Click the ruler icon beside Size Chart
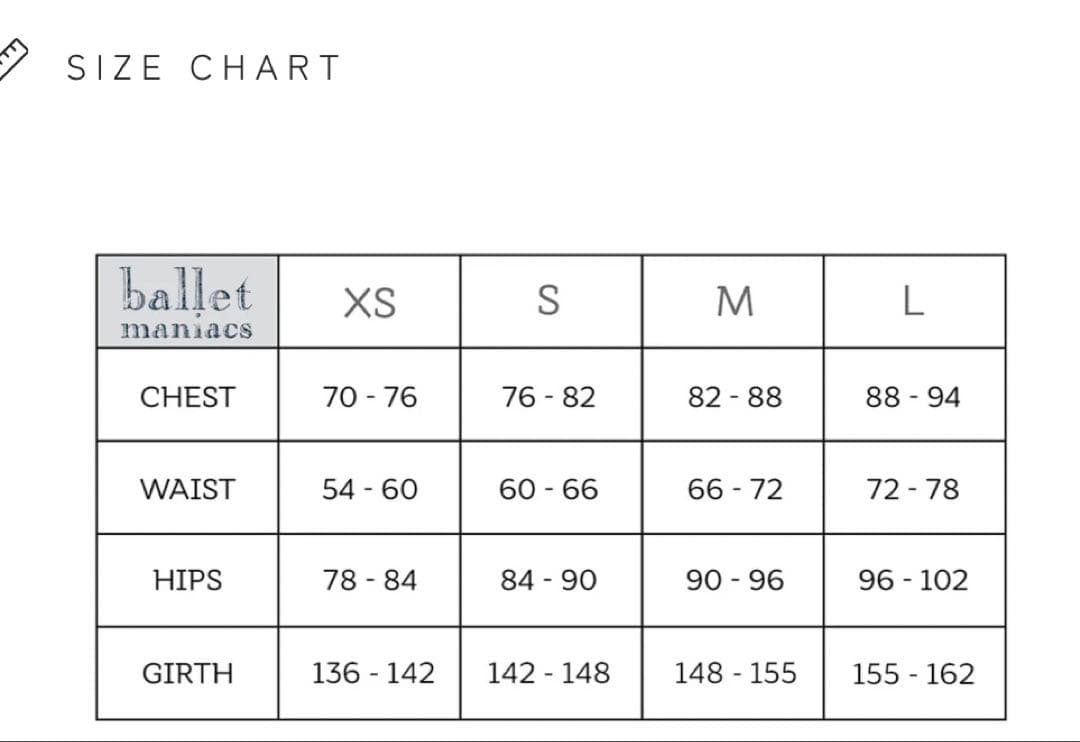The height and width of the screenshot is (742, 1080). coord(14,60)
